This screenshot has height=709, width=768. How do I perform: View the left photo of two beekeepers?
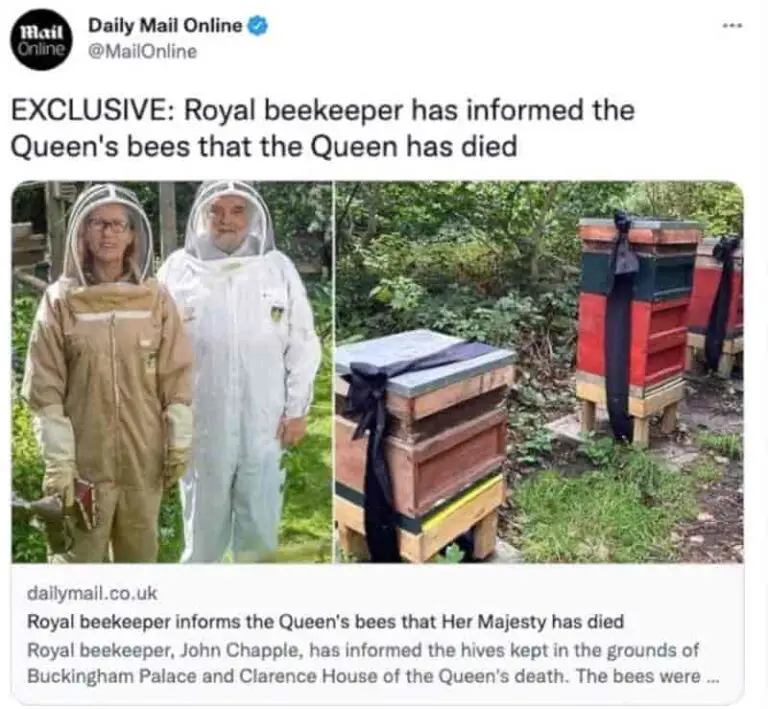tap(172, 372)
